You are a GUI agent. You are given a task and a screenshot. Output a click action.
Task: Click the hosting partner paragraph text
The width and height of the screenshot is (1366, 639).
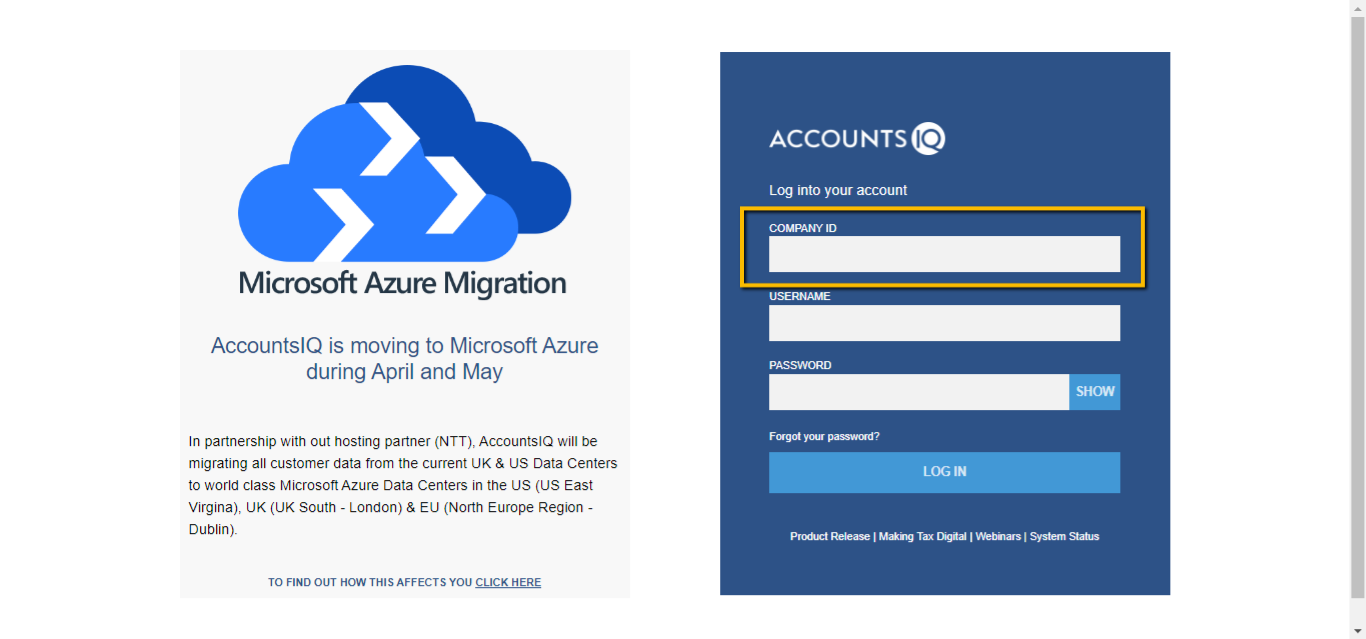tap(403, 485)
